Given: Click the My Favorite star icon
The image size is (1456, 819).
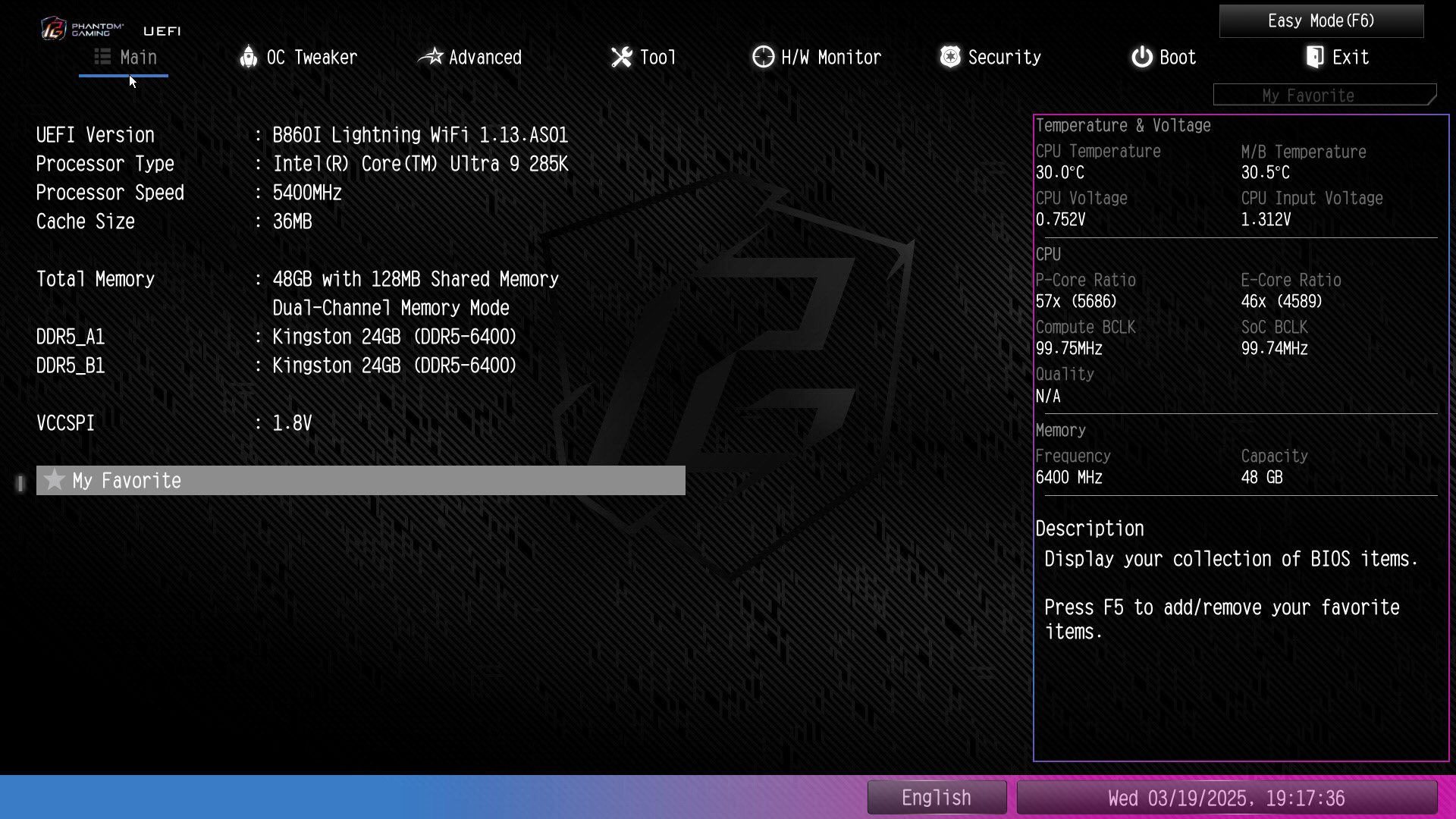Looking at the screenshot, I should click(54, 480).
